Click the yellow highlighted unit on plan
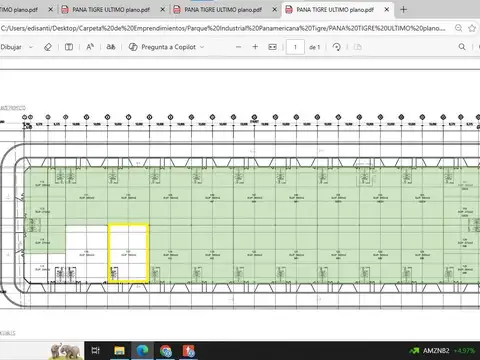Viewport: 480px width, 360px height. tap(128, 253)
